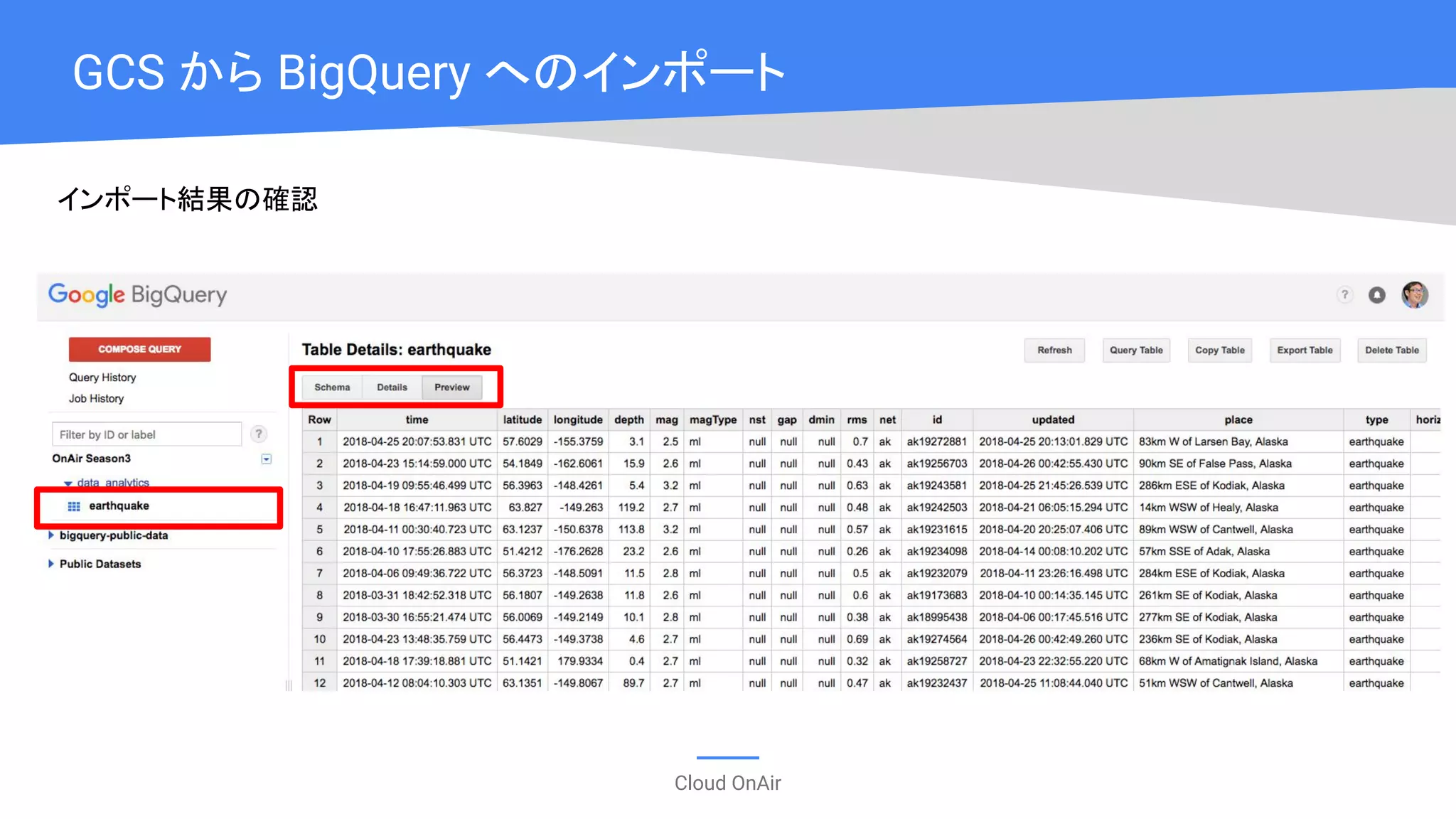The image size is (1456, 819).
Task: Click latitude cell 63.1237
Action: (x=523, y=530)
